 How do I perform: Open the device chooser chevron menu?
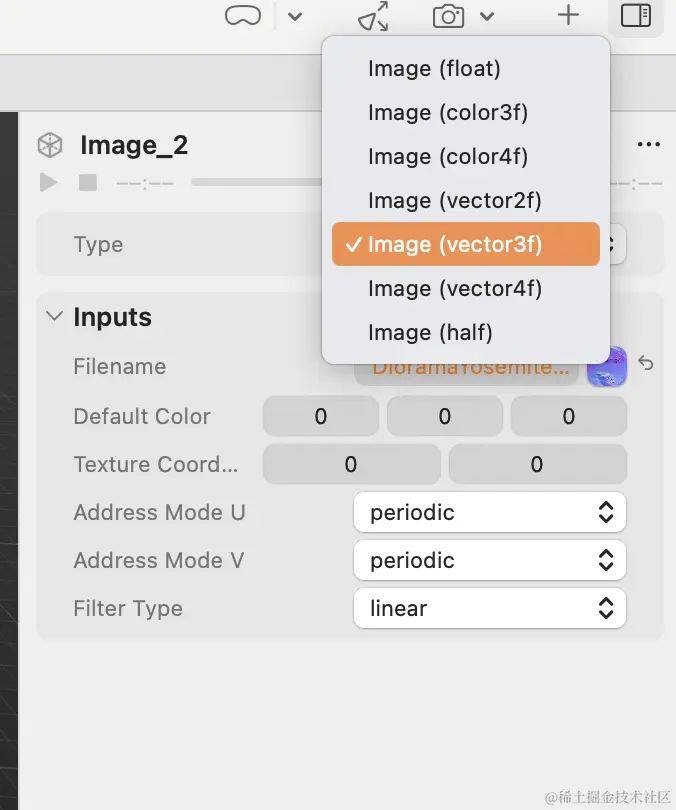coord(295,16)
